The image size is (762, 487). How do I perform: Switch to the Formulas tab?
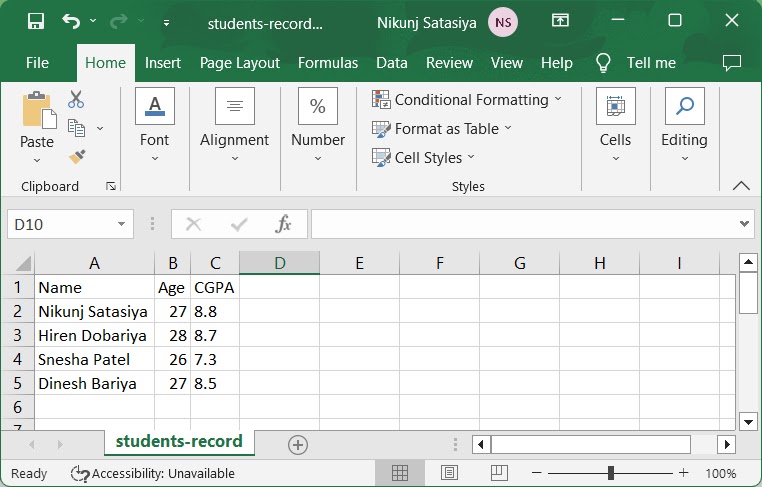pyautogui.click(x=327, y=62)
